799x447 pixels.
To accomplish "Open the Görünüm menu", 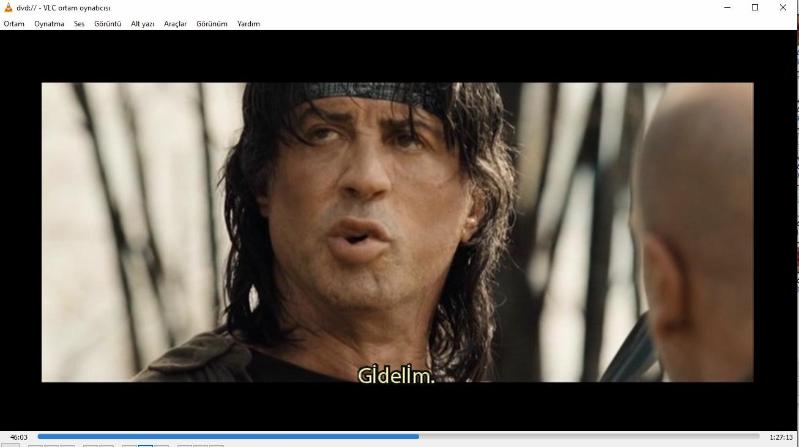I will point(211,23).
